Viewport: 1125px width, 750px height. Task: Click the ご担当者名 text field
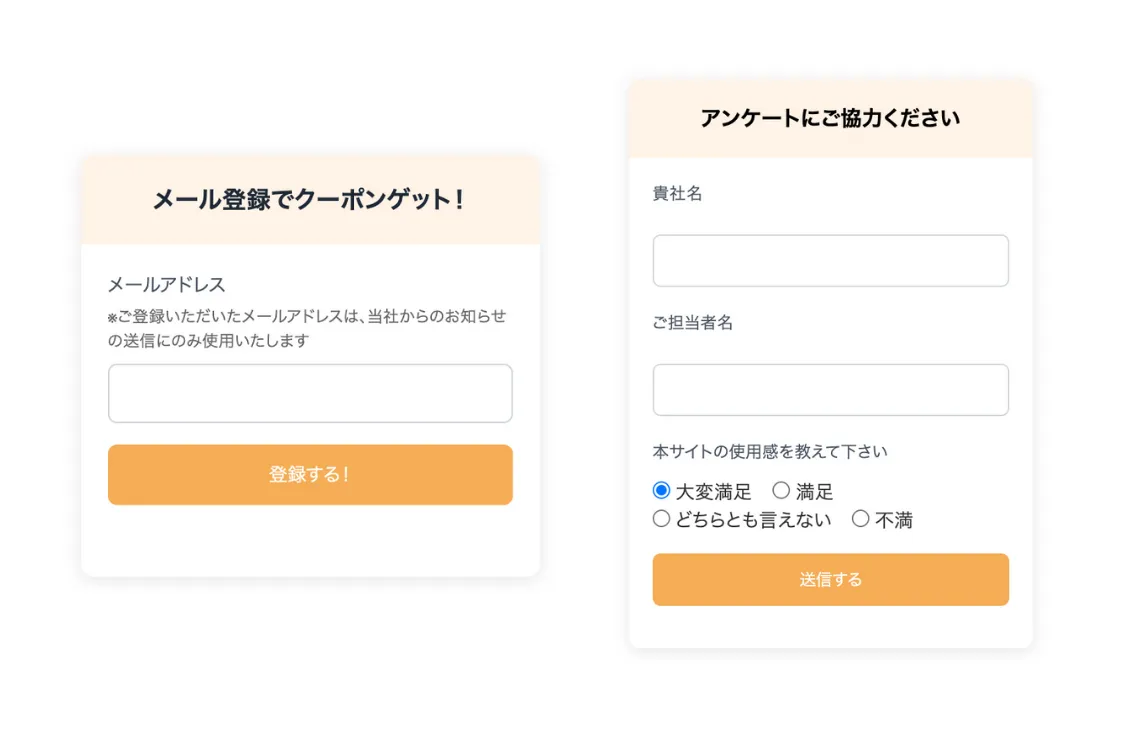(x=830, y=390)
